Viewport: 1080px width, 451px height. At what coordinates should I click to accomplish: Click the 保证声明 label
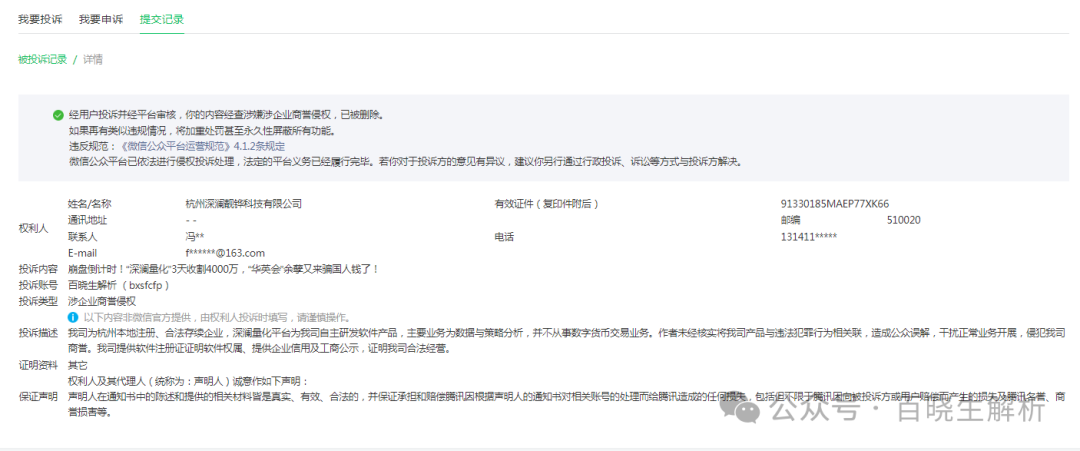tap(38, 397)
